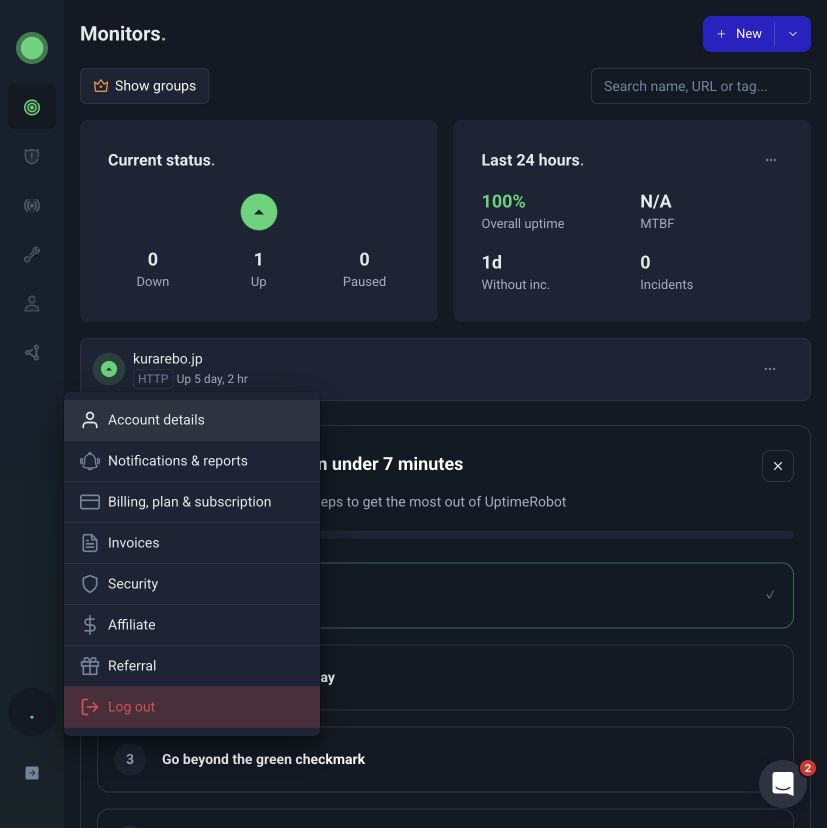The width and height of the screenshot is (827, 828).
Task: Open the kurarebo.jp monitor link
Action: pyautogui.click(x=167, y=359)
